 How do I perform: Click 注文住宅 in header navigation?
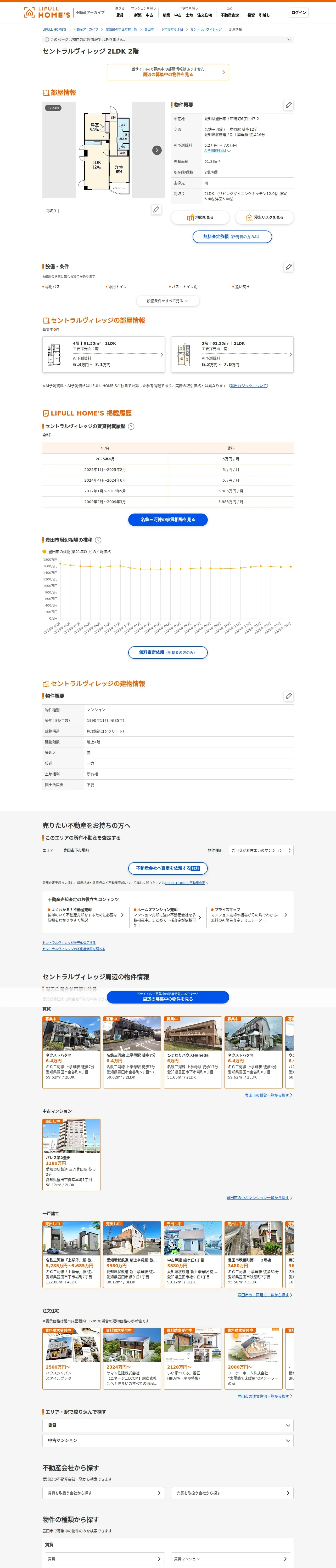point(204,15)
